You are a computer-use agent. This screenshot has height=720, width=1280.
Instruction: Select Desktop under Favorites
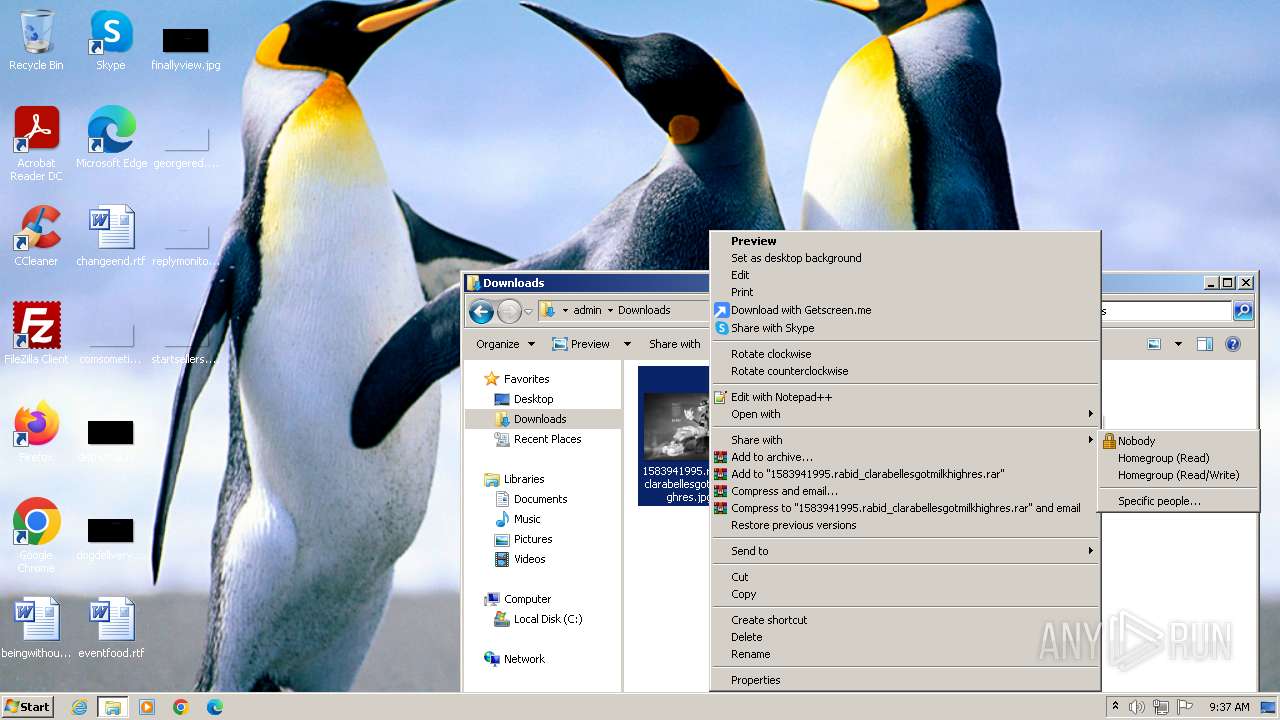[533, 399]
